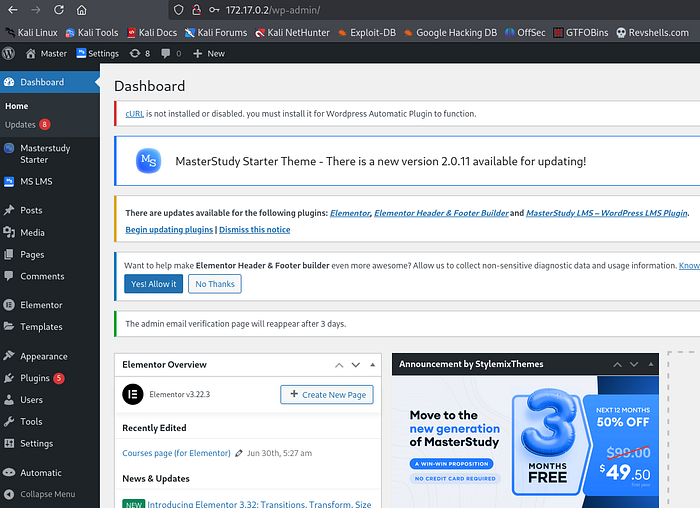Open the Kali Docs bookmark
This screenshot has height=508, width=700.
152,33
